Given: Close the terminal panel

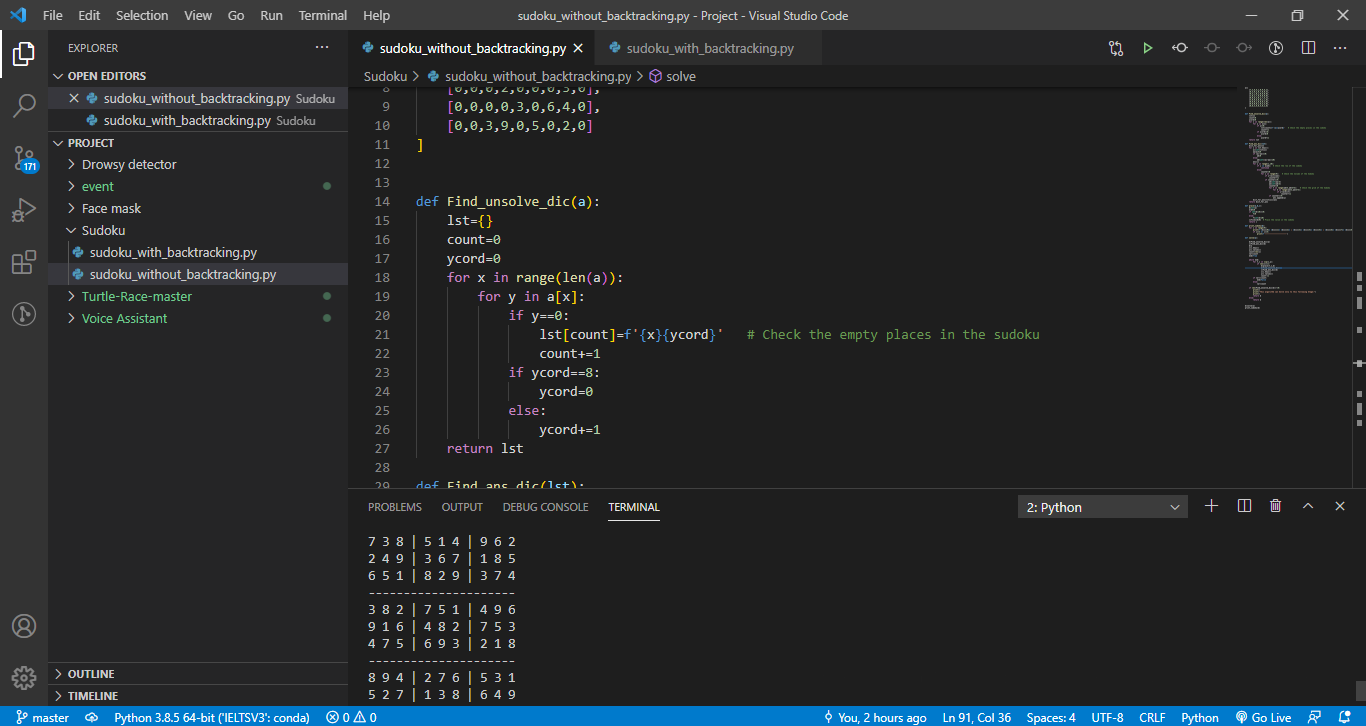Looking at the screenshot, I should coord(1340,506).
